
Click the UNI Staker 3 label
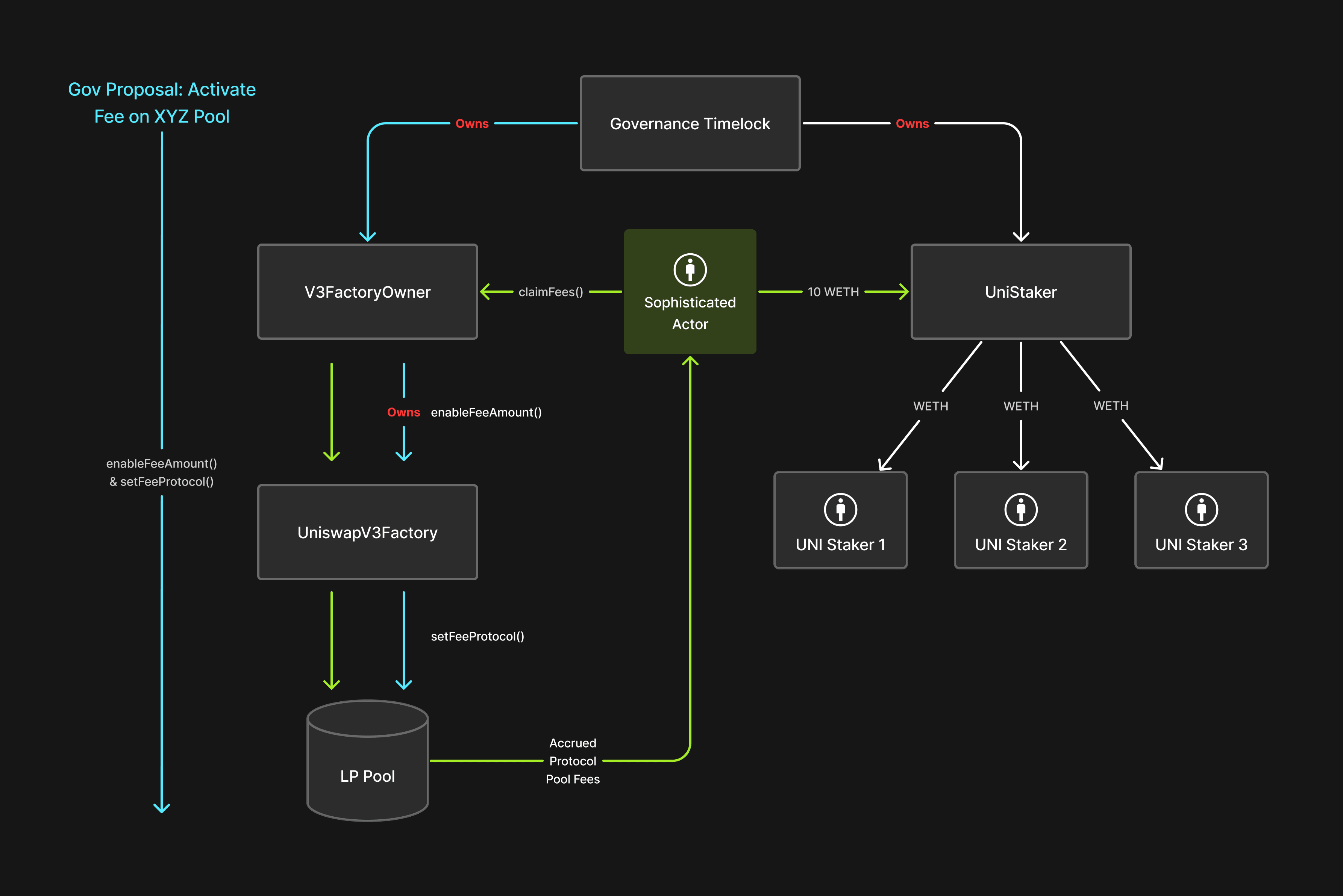1201,545
